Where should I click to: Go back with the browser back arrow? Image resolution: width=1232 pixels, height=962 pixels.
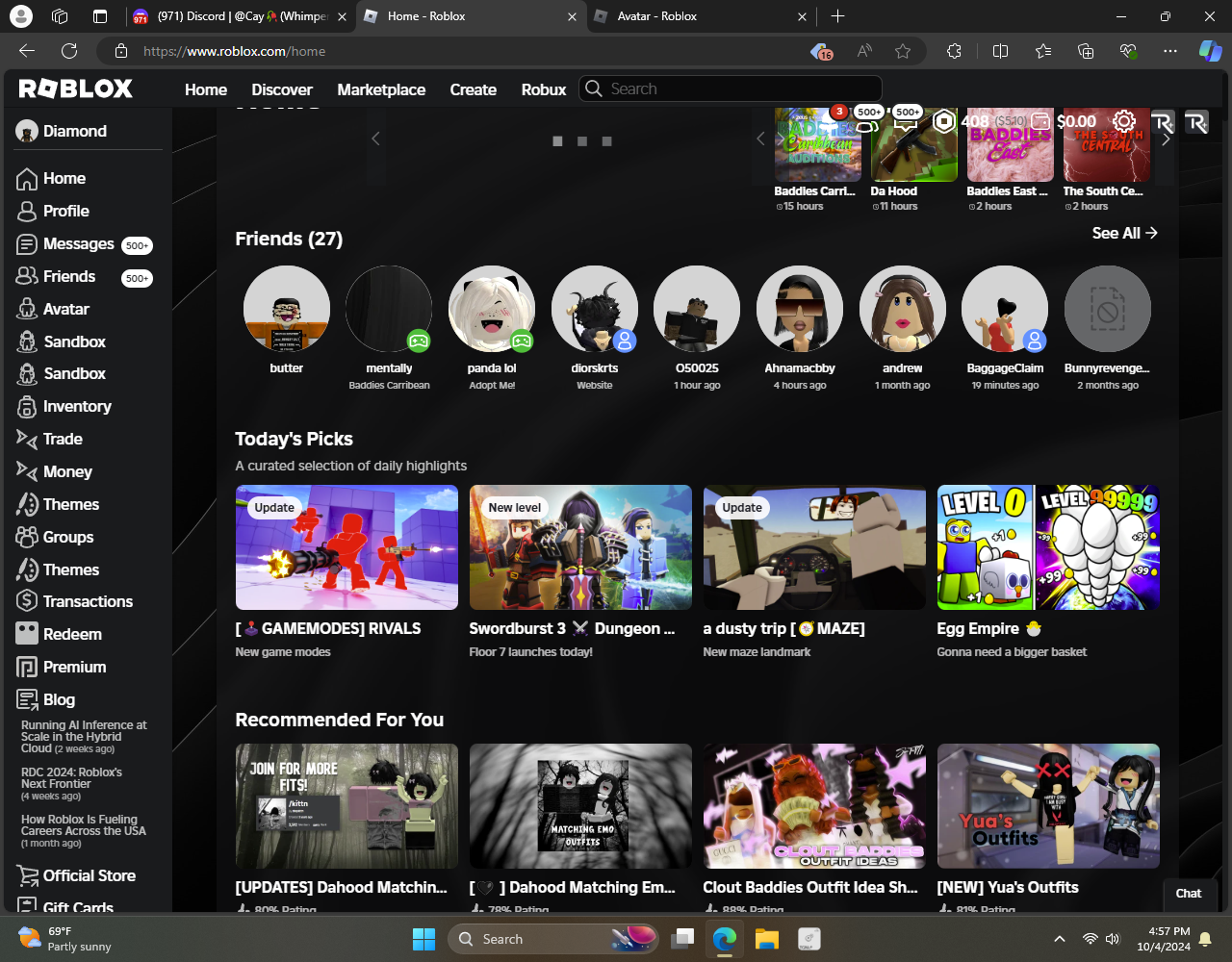tap(27, 51)
